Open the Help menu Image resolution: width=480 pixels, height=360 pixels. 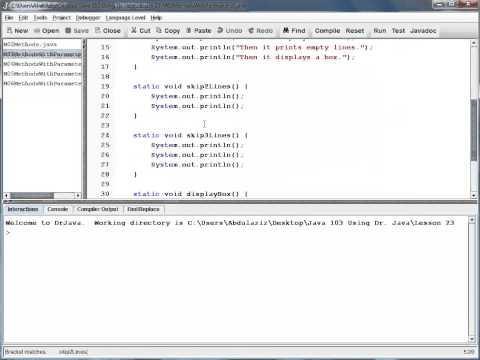(156, 18)
